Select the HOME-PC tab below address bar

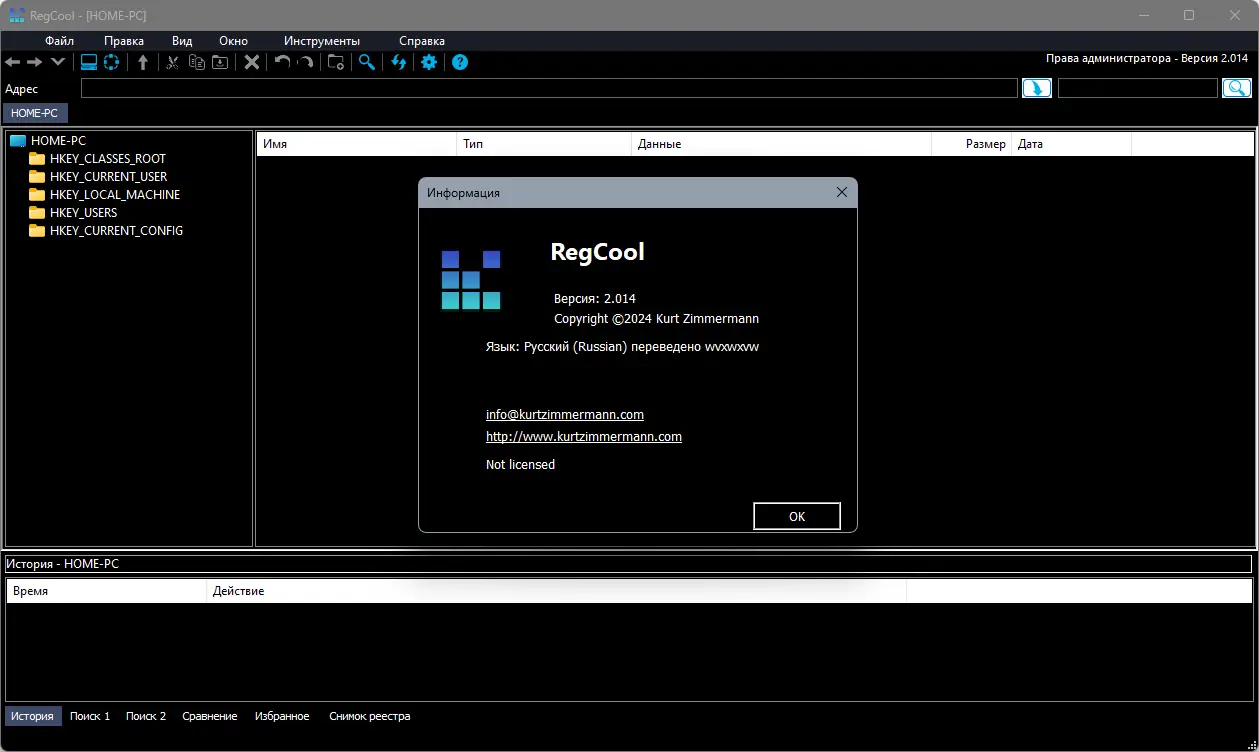(35, 113)
